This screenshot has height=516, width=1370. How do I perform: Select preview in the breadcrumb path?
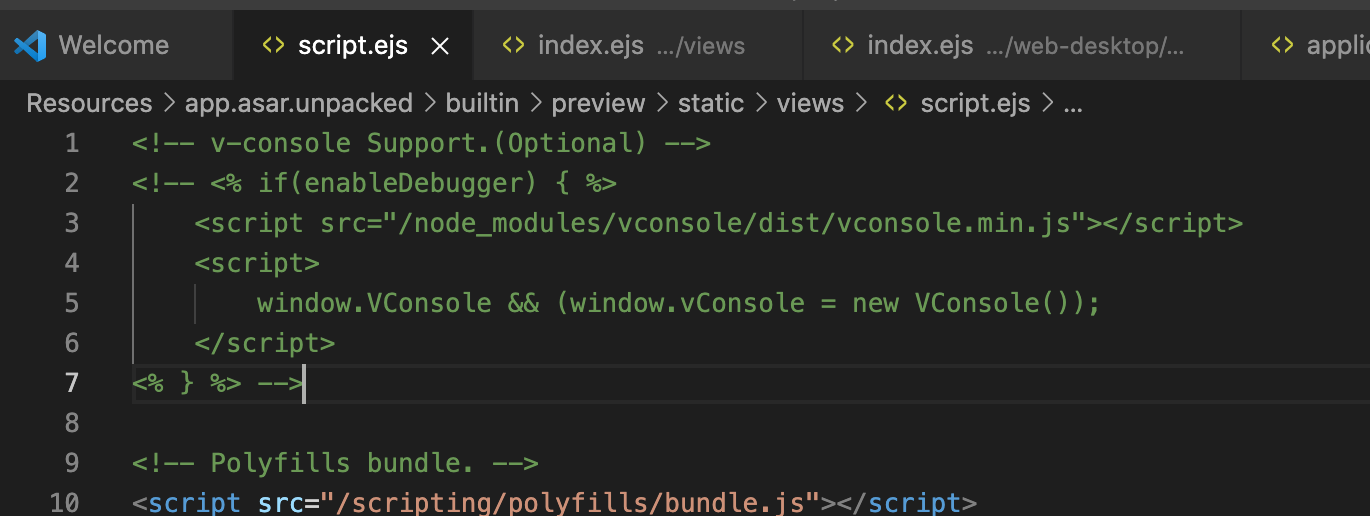[598, 103]
